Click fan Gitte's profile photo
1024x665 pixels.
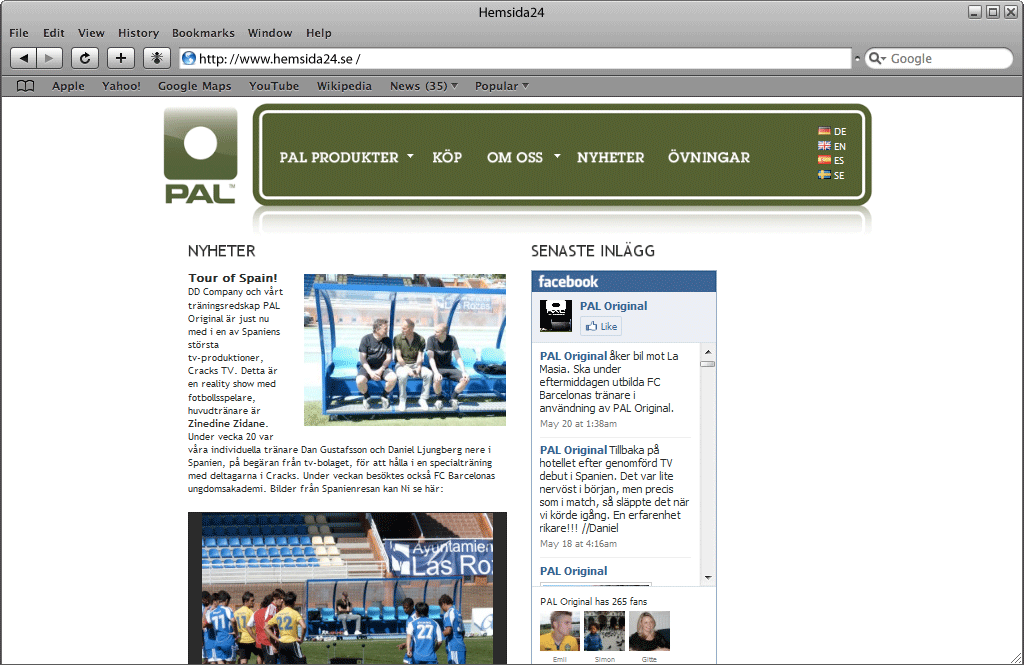(649, 631)
